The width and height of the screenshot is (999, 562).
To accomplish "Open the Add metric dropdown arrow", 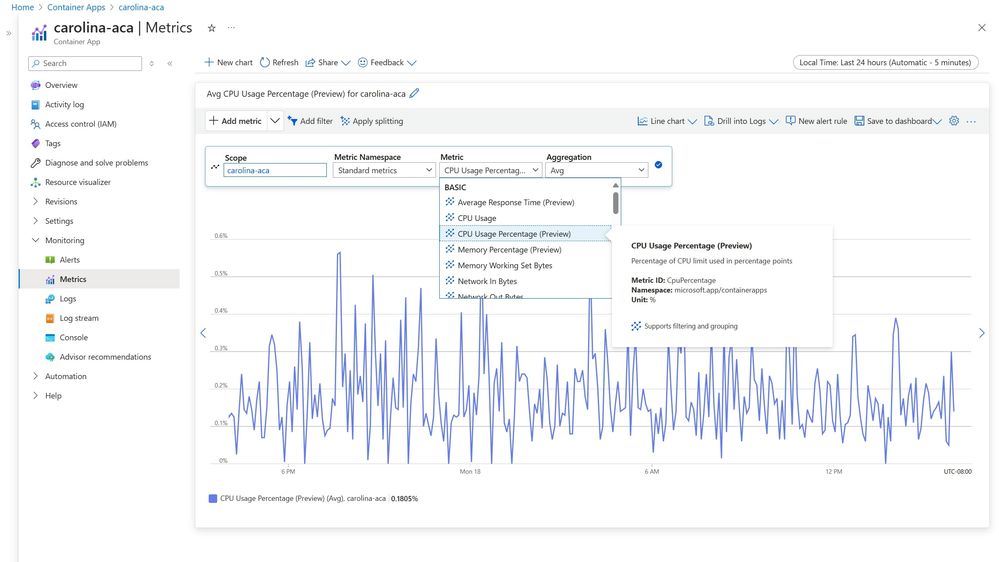I will pyautogui.click(x=275, y=121).
